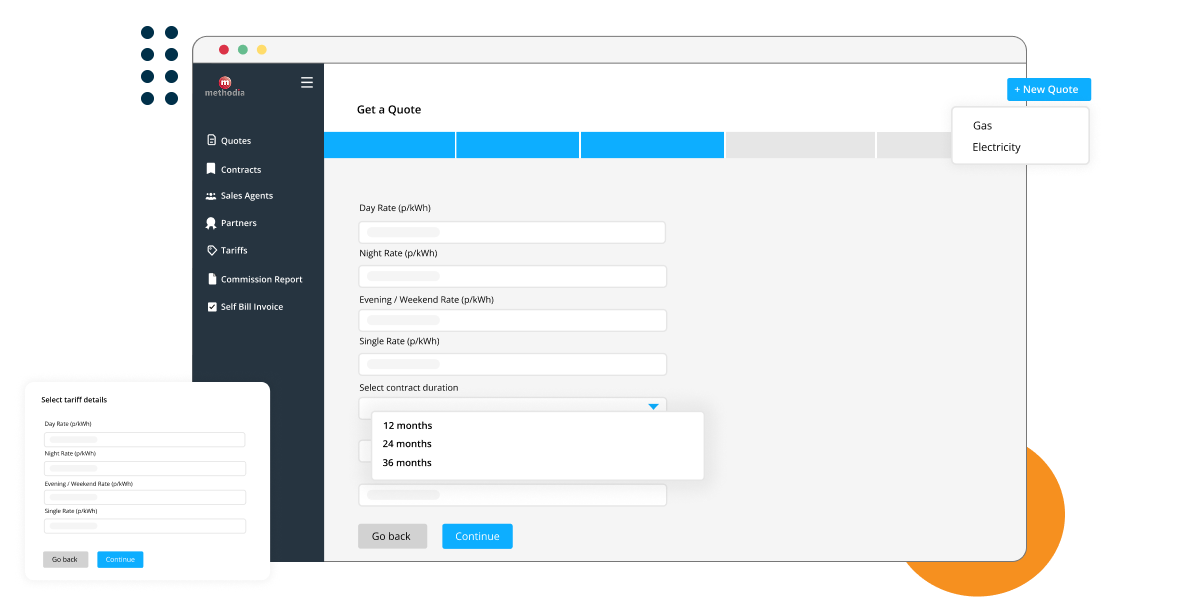Viewport: 1204px width, 601px height.
Task: Toggle the sidebar with the hamburger icon
Action: (306, 82)
